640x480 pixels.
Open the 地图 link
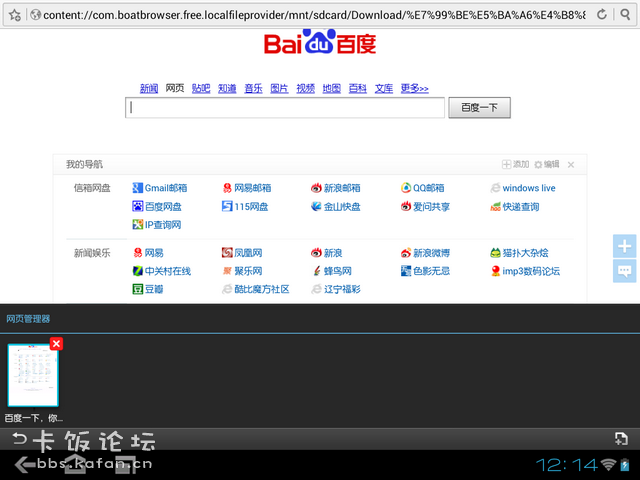pyautogui.click(x=332, y=88)
